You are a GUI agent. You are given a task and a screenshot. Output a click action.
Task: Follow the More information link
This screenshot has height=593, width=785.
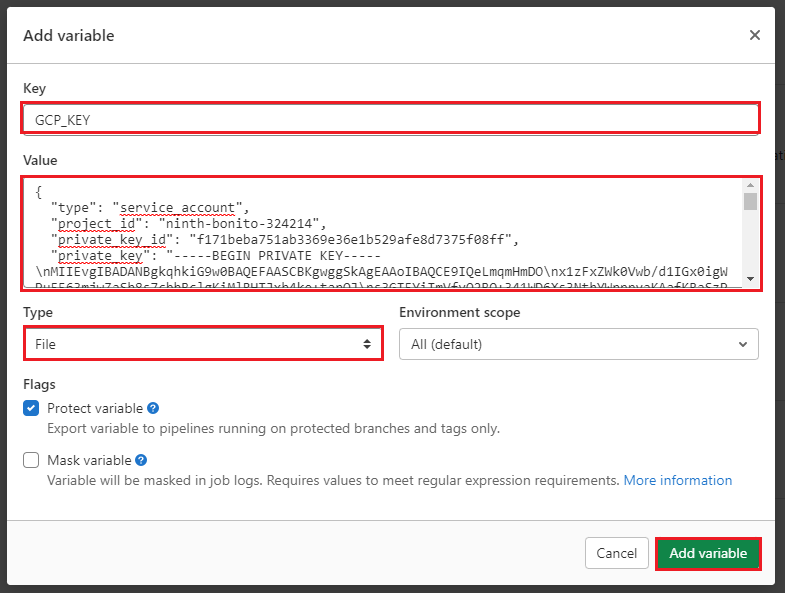[677, 480]
